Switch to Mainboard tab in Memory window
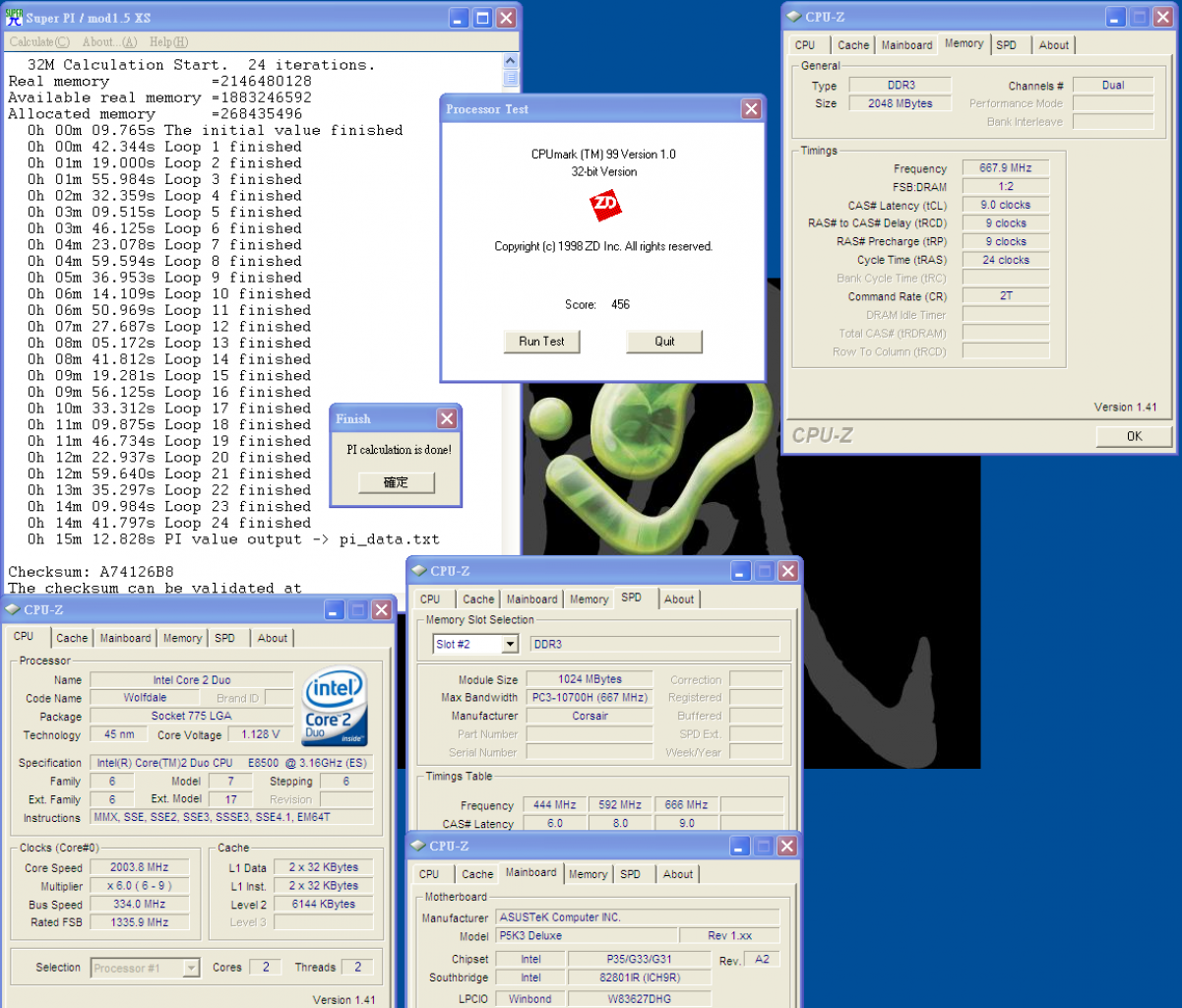Screen dimensions: 1182x1008 tap(906, 45)
